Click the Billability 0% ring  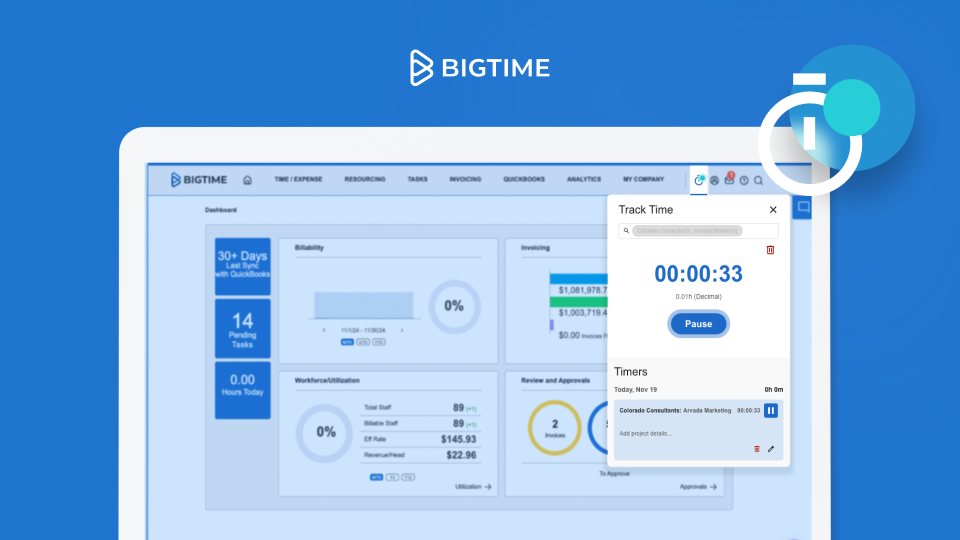454,307
